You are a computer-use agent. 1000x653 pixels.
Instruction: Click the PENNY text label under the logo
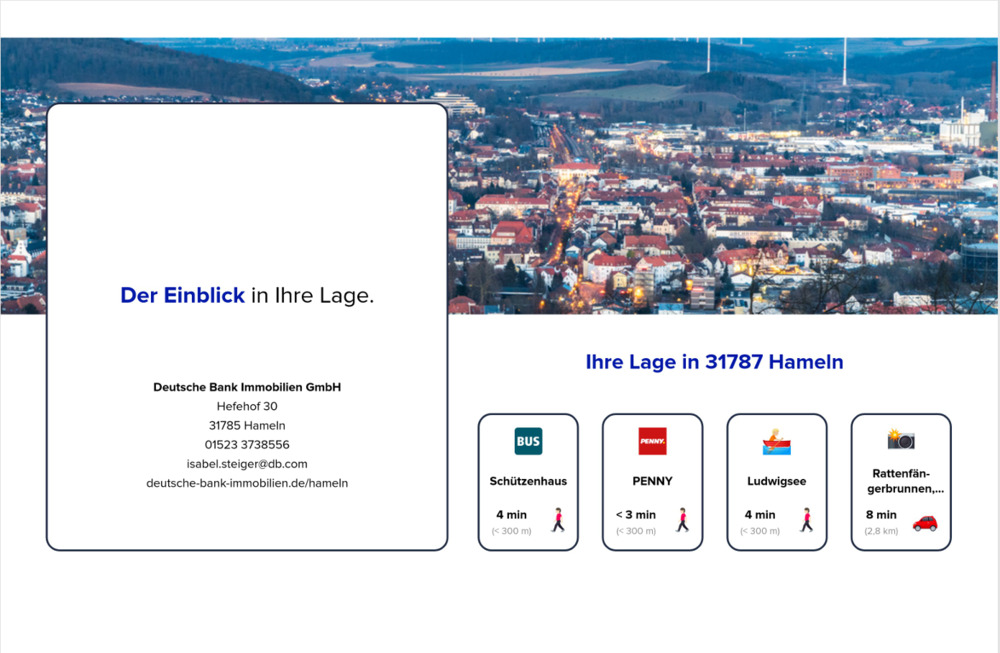click(x=652, y=481)
